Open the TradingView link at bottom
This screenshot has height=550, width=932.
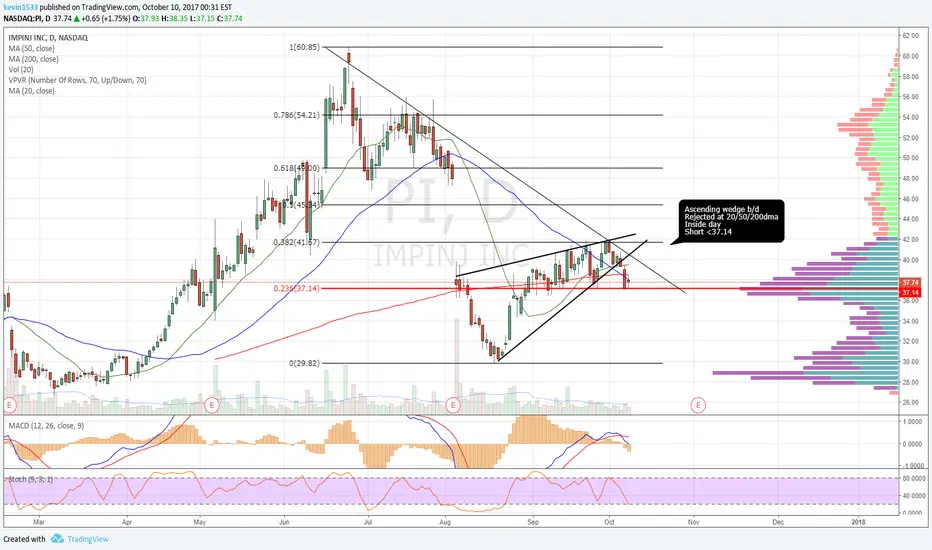coord(88,539)
